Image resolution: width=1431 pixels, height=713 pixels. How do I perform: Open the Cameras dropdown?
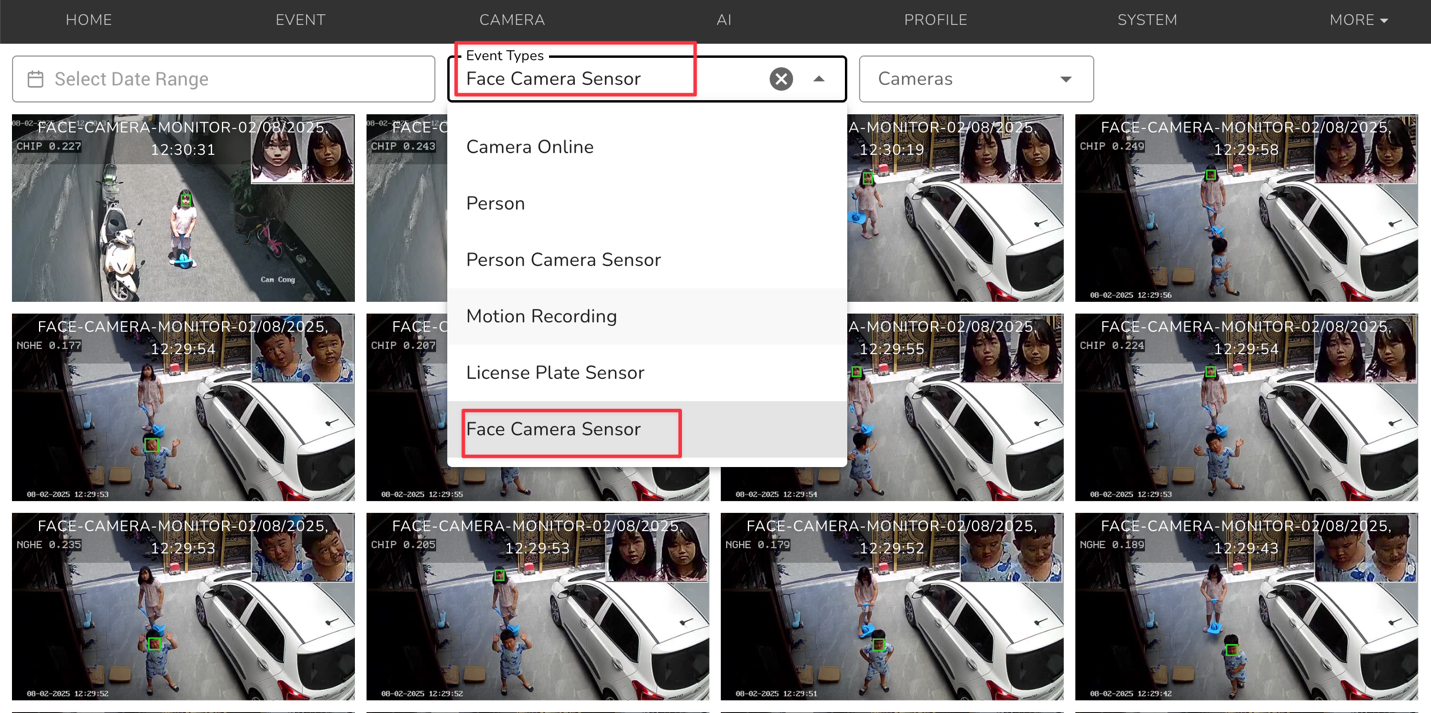tap(975, 79)
